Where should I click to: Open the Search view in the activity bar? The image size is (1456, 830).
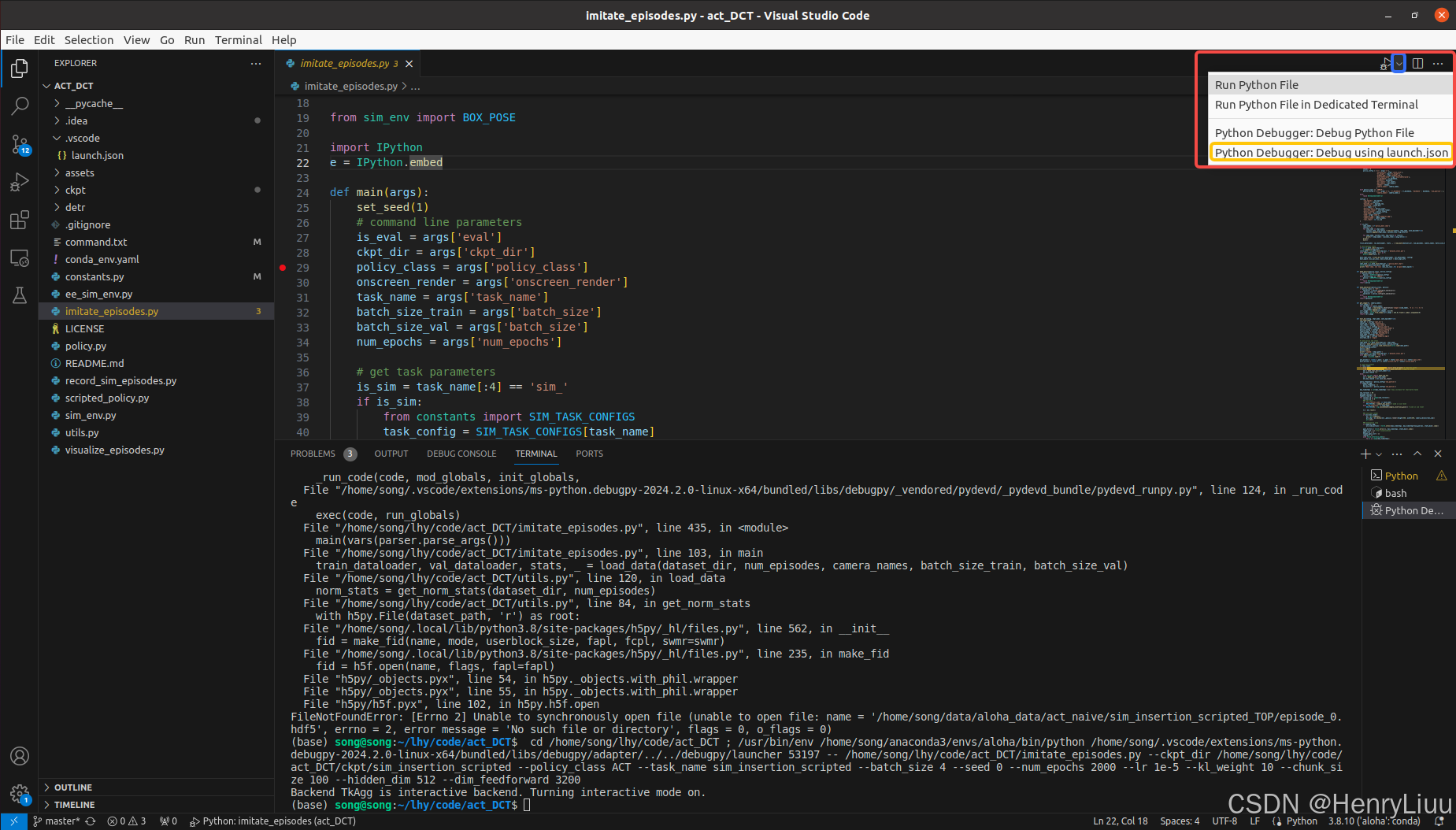pyautogui.click(x=20, y=105)
